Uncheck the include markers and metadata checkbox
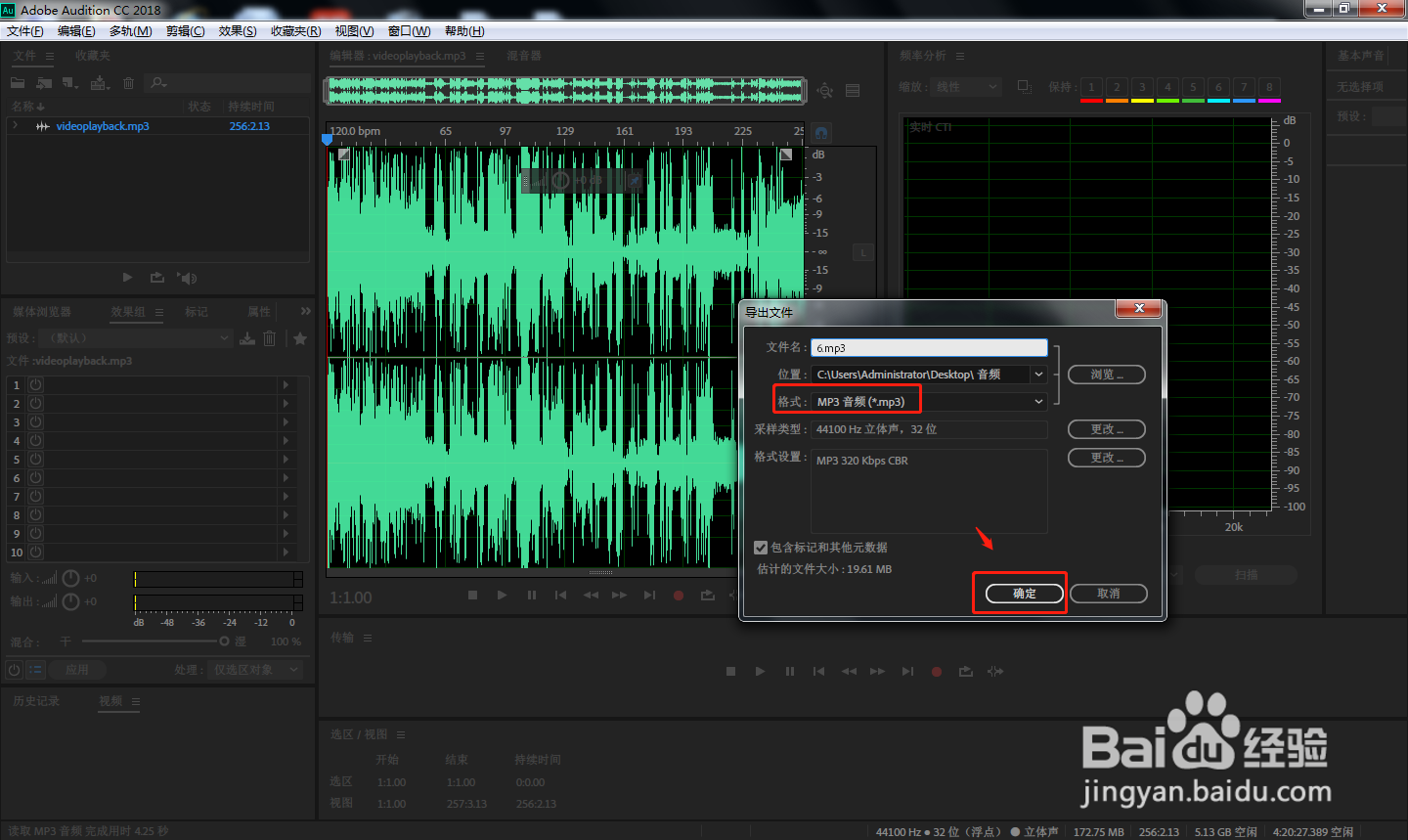The height and width of the screenshot is (840, 1408). tap(761, 548)
